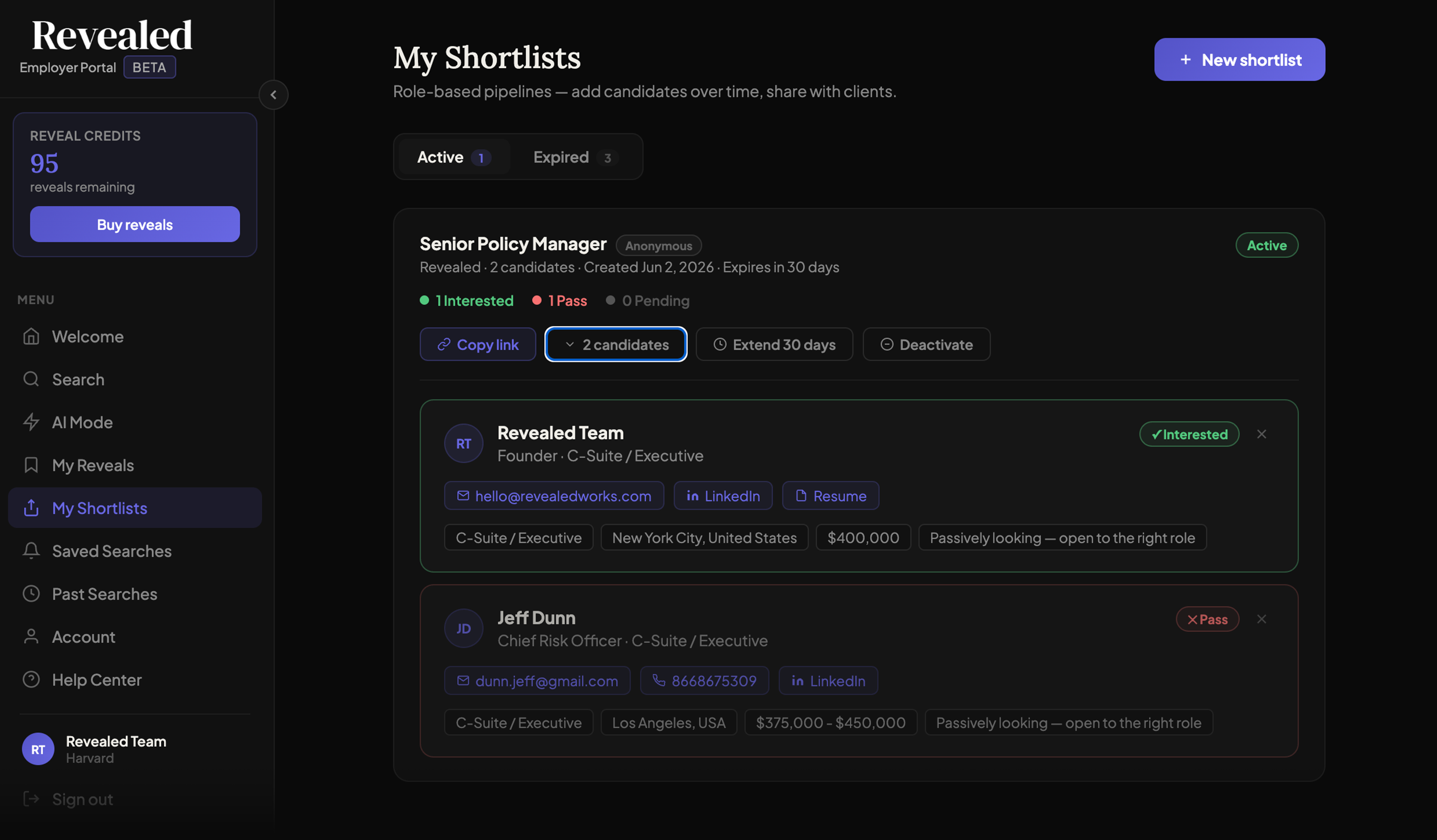The image size is (1437, 840).
Task: Click the BETA badge
Action: click(149, 67)
